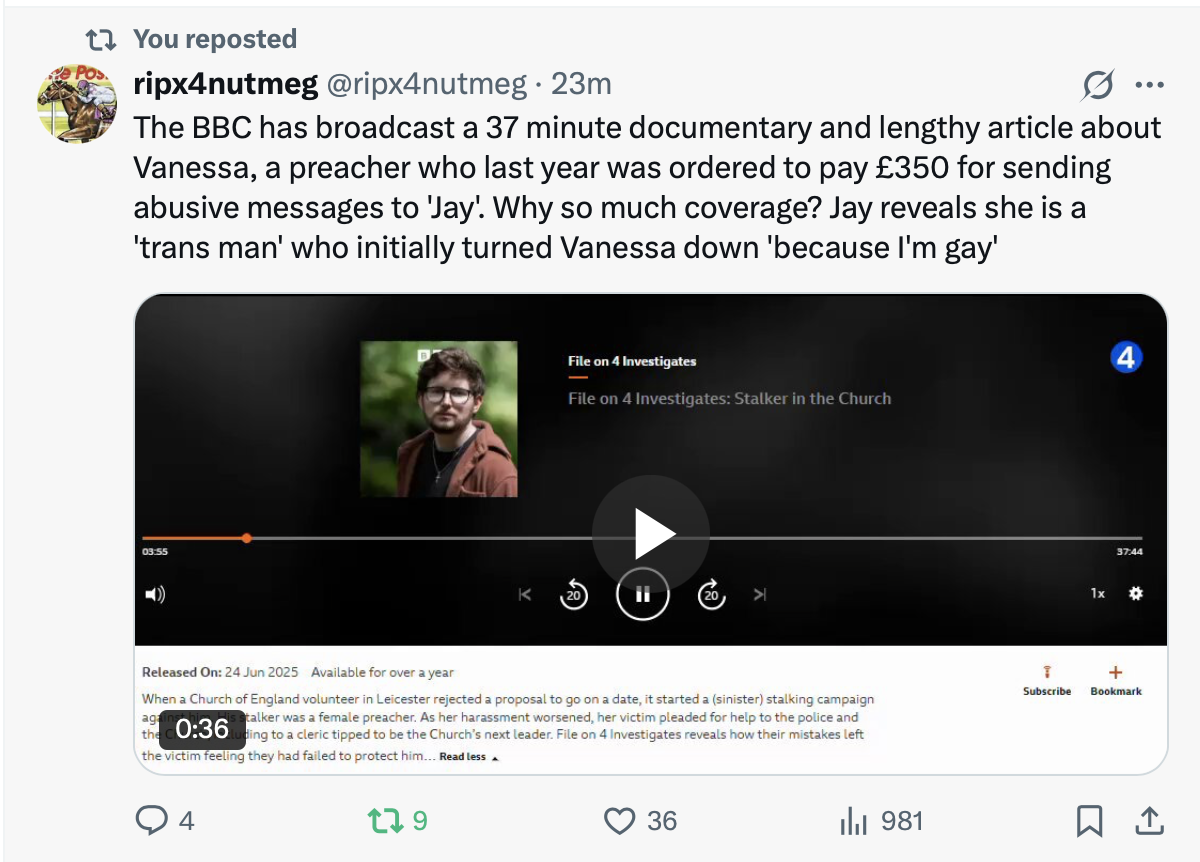The width and height of the screenshot is (1200, 862).
Task: Open ripx4nutmeg profile name link
Action: (x=225, y=85)
